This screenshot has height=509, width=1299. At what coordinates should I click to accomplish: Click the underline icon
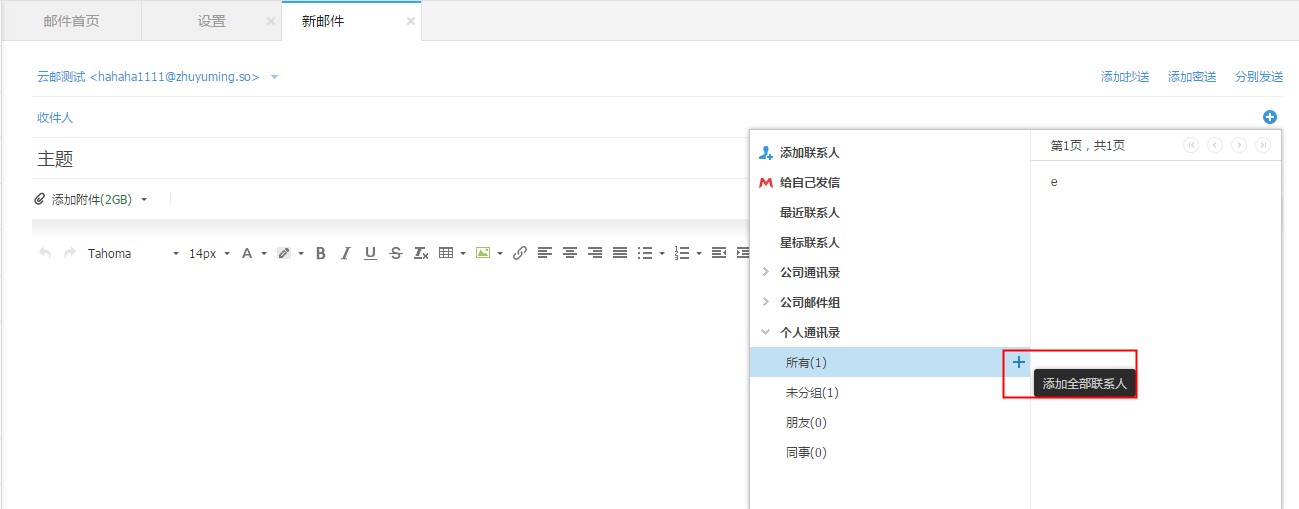point(370,253)
